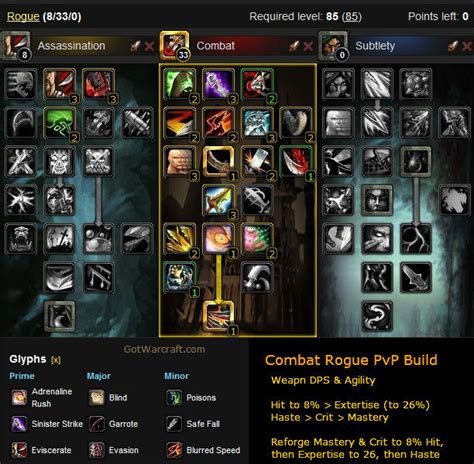The height and width of the screenshot is (464, 474).
Task: Click the Eviscerate glyph icon
Action: click(x=19, y=450)
